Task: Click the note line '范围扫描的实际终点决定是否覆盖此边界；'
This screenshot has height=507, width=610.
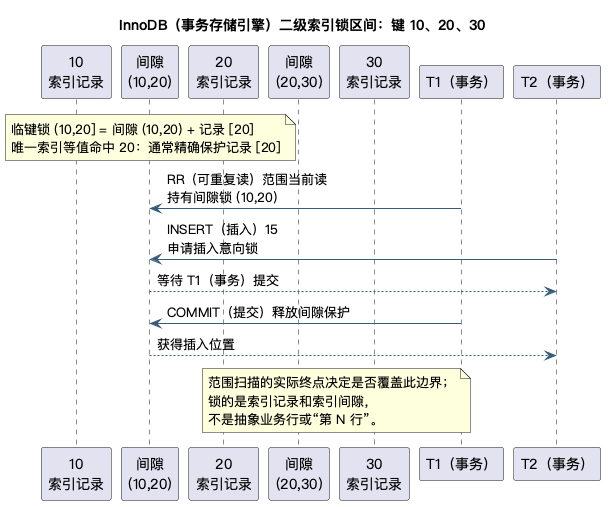Action: click(328, 382)
